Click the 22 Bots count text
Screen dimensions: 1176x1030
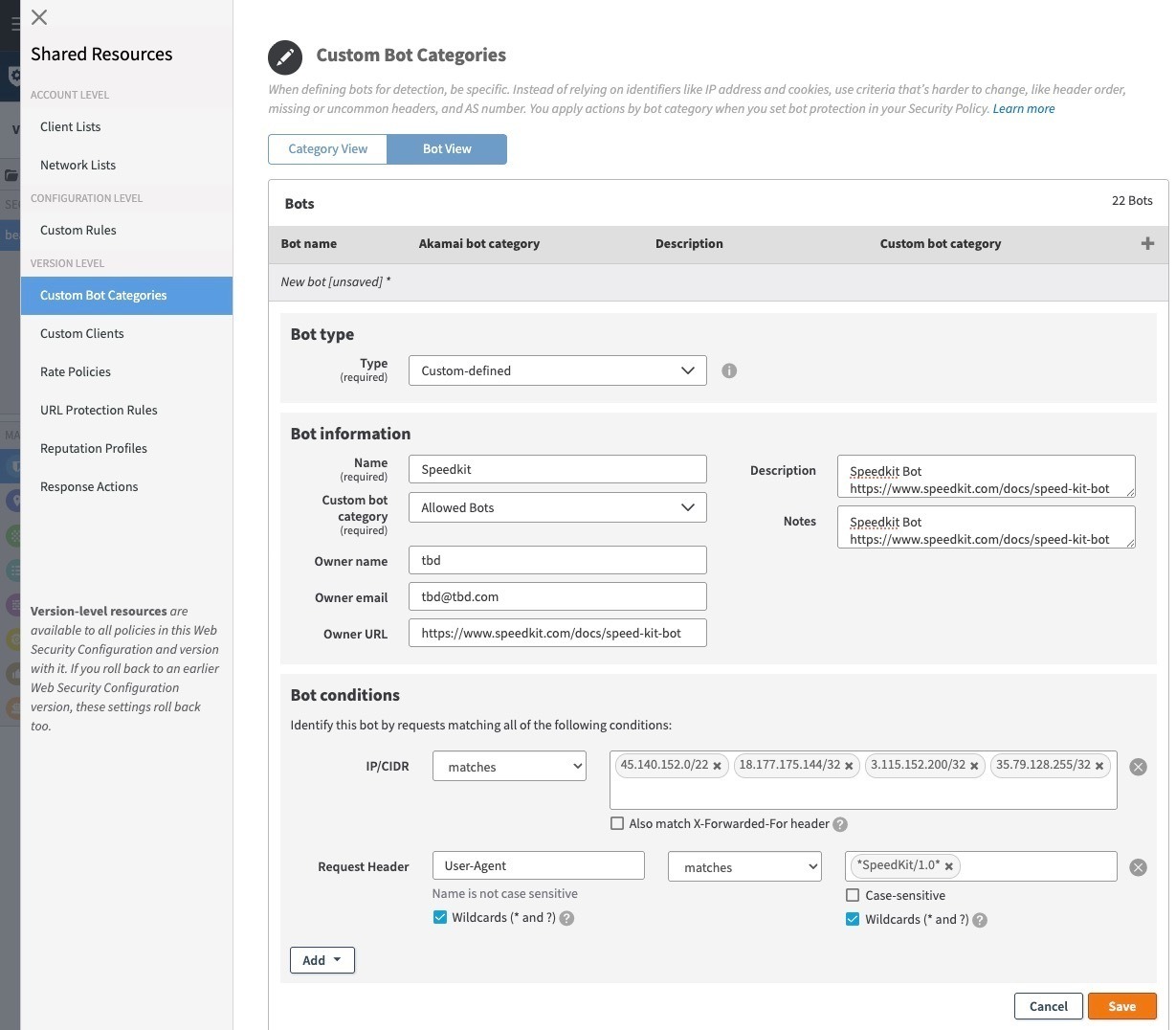click(x=1132, y=200)
